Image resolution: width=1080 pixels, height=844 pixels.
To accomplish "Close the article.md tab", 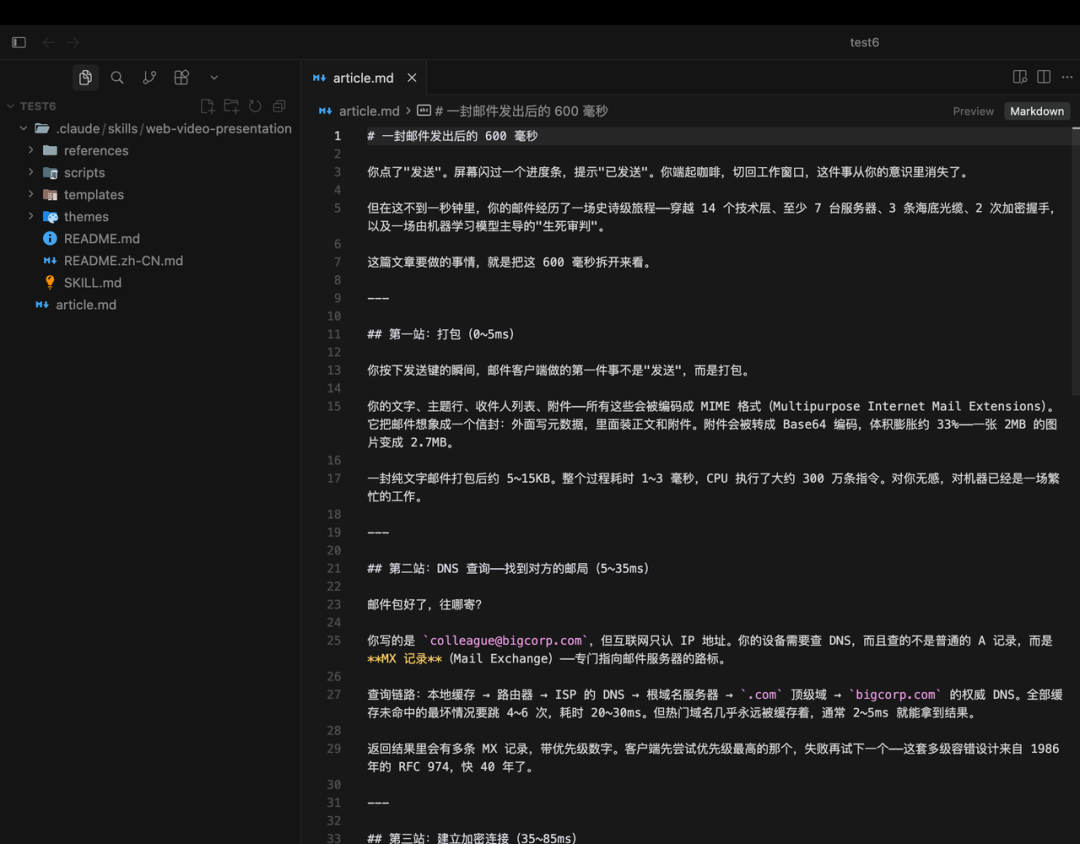I will (412, 78).
